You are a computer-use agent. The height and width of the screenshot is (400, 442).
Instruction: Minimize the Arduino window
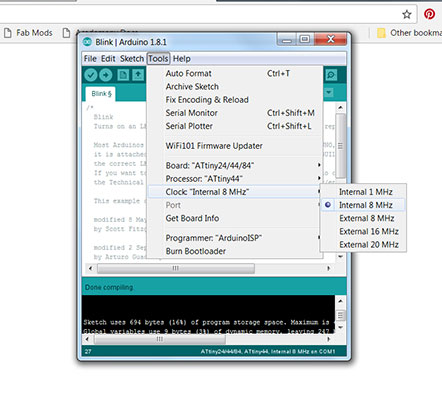pyautogui.click(x=286, y=40)
